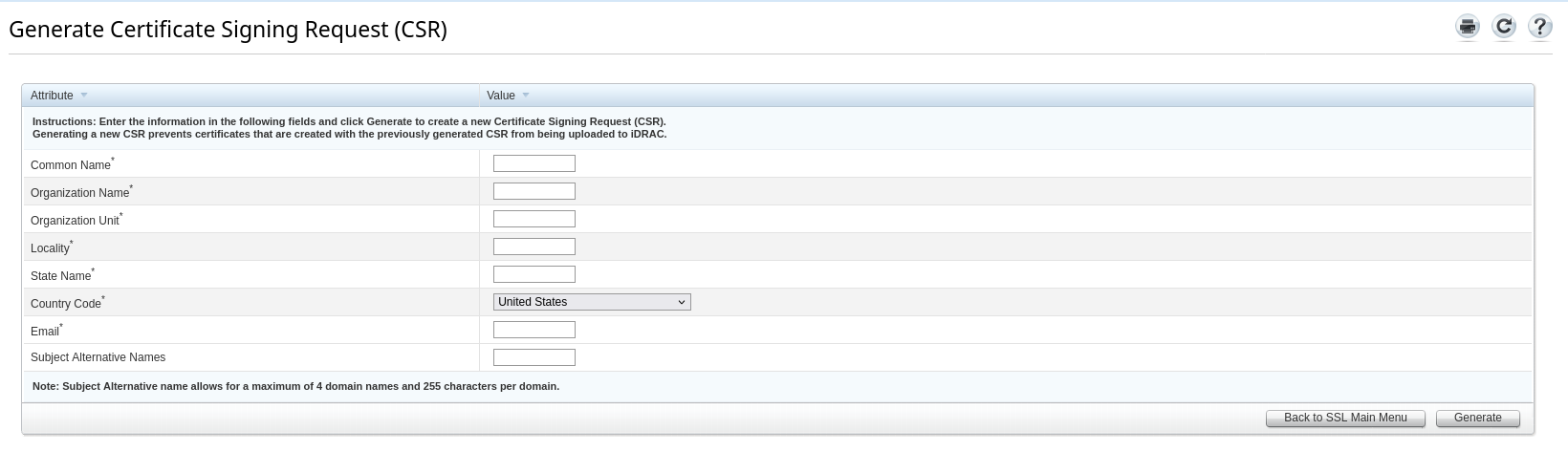Screen dimensions: 1568x473
Task: Focus the Locality input field
Action: click(x=534, y=247)
